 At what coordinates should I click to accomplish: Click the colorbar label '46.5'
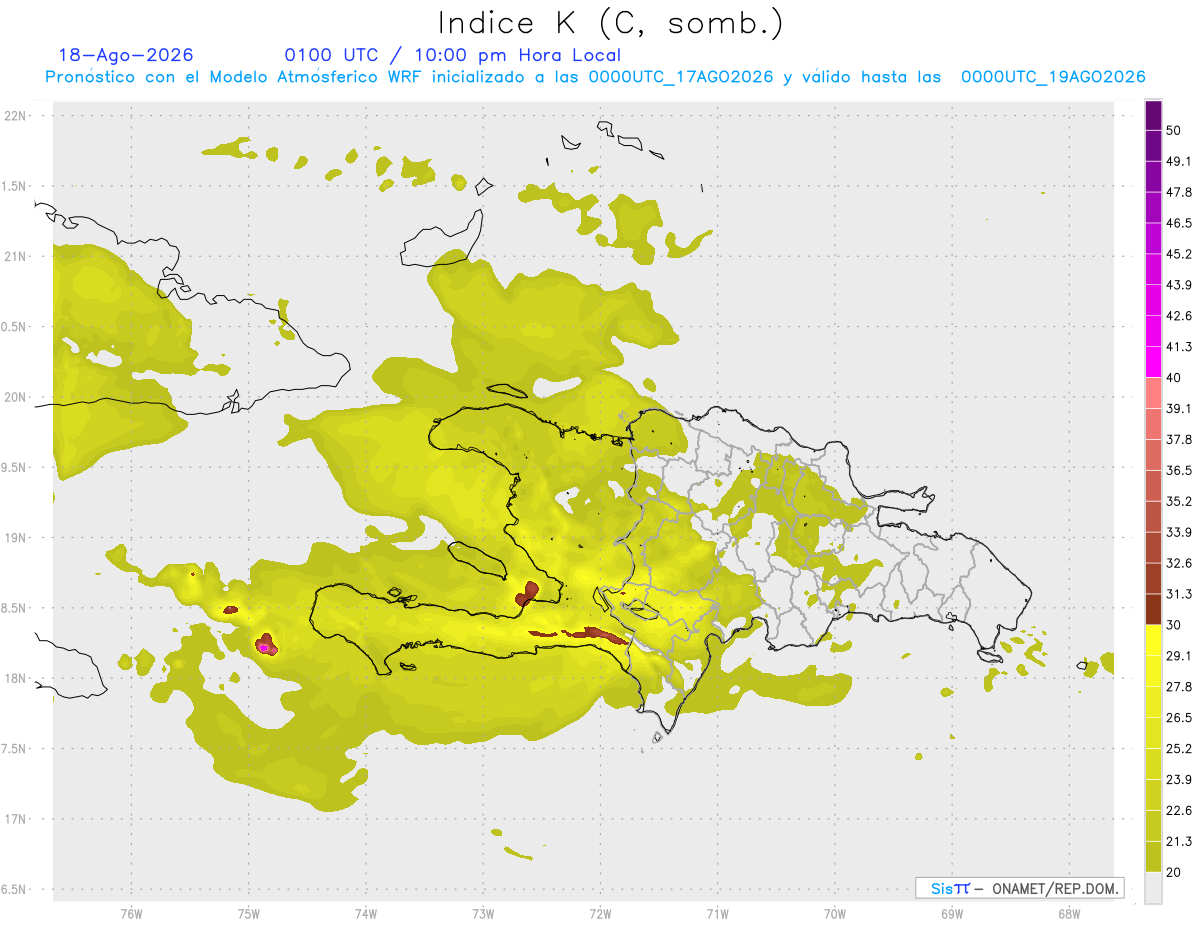(1179, 223)
